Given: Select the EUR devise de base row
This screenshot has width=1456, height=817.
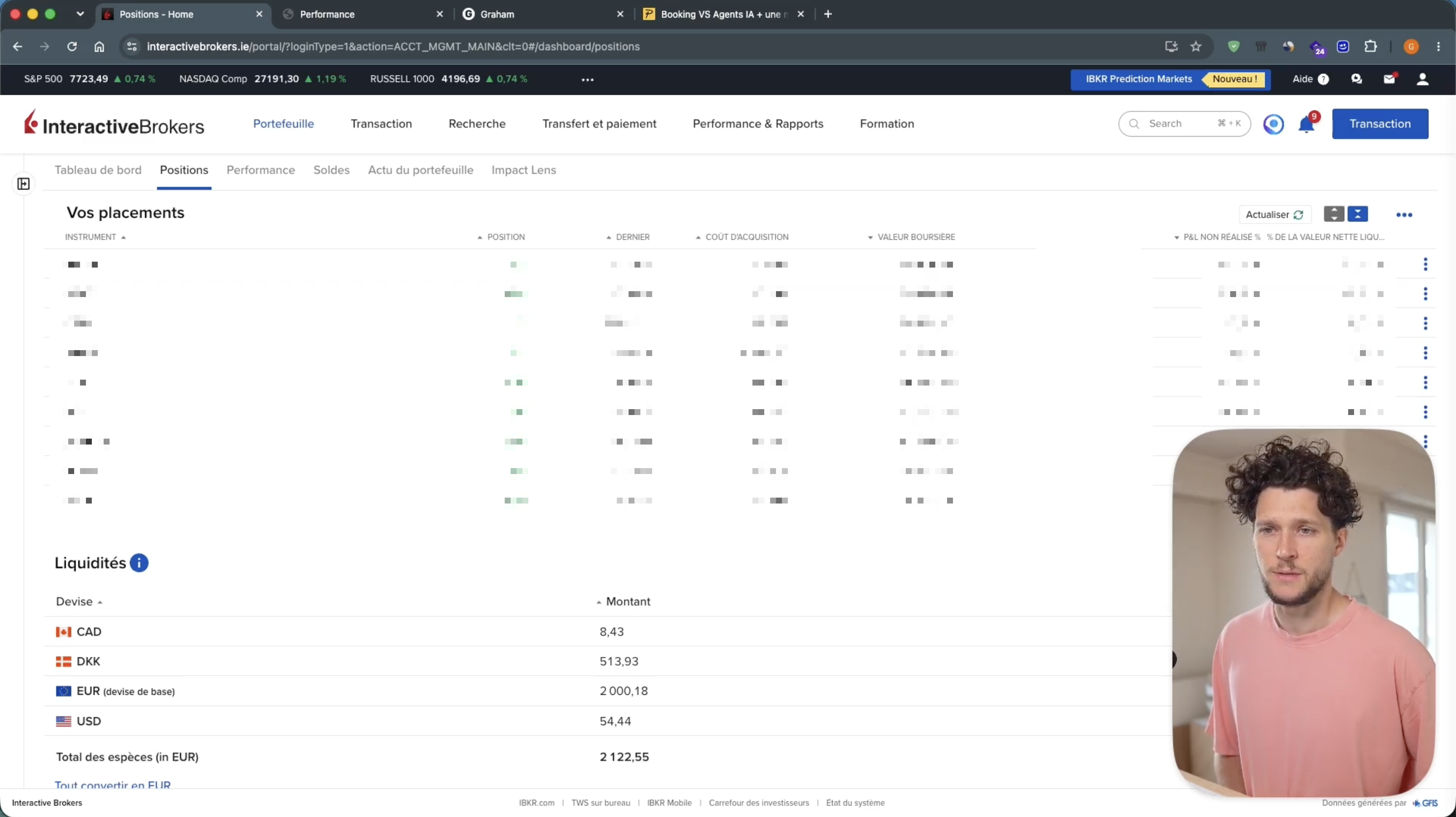Looking at the screenshot, I should point(608,691).
